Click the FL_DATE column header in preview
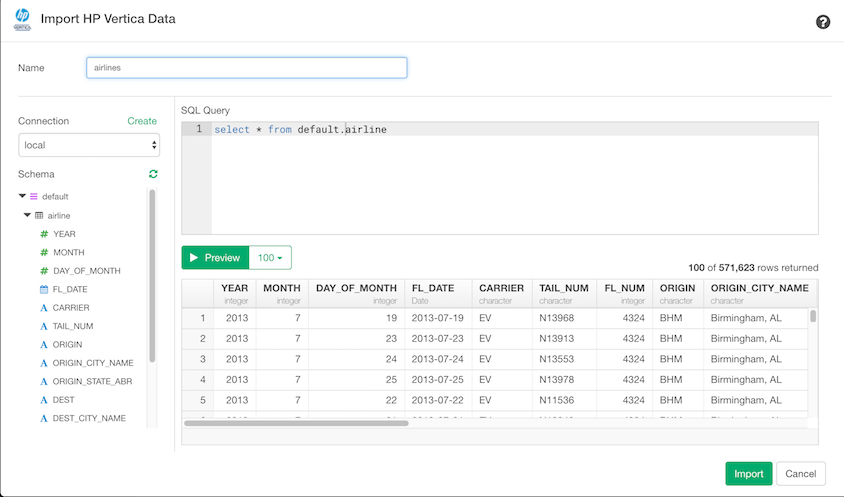Viewport: 844px width, 497px height. coord(438,293)
